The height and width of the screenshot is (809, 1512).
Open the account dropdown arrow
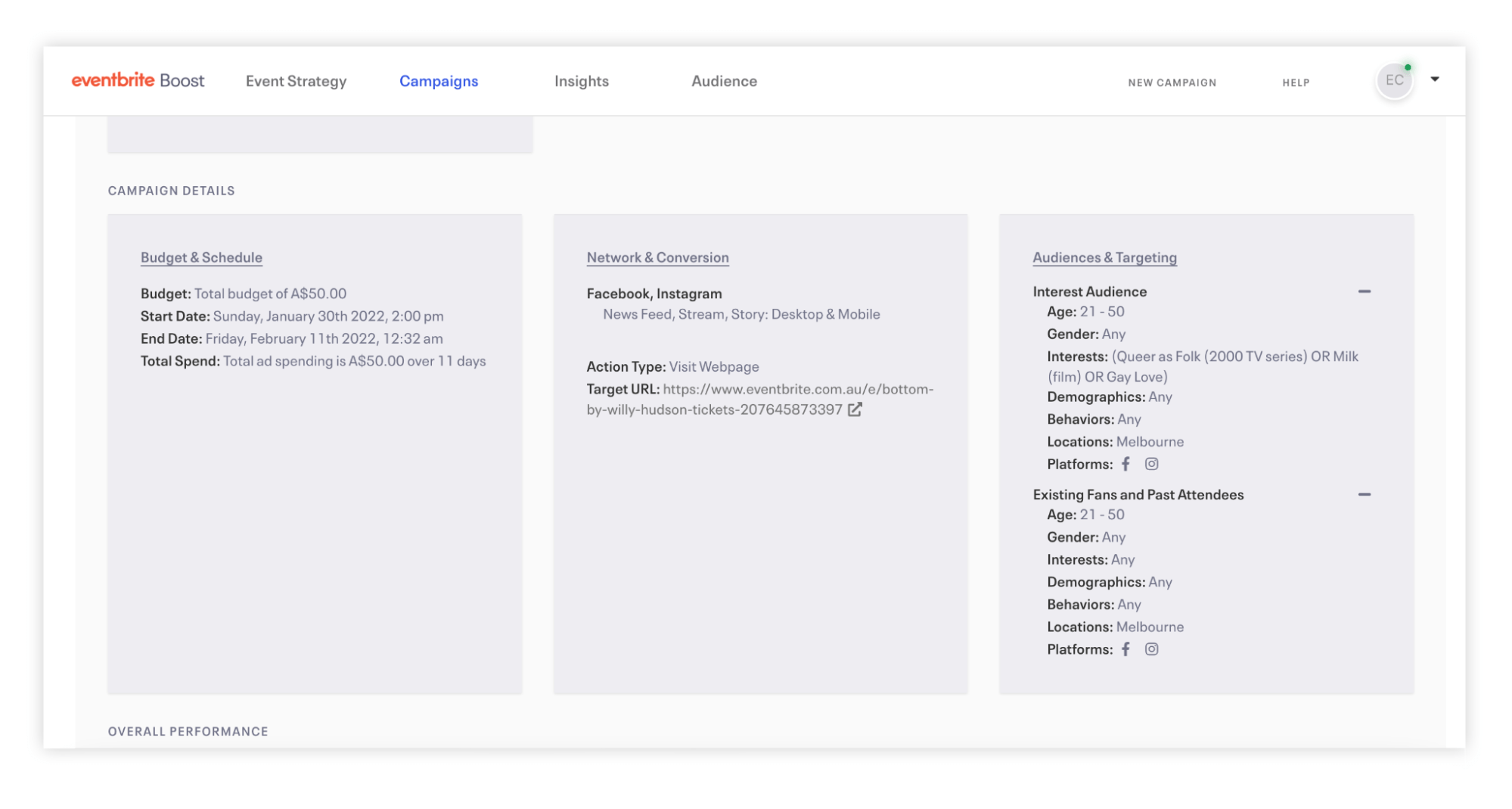[1435, 79]
